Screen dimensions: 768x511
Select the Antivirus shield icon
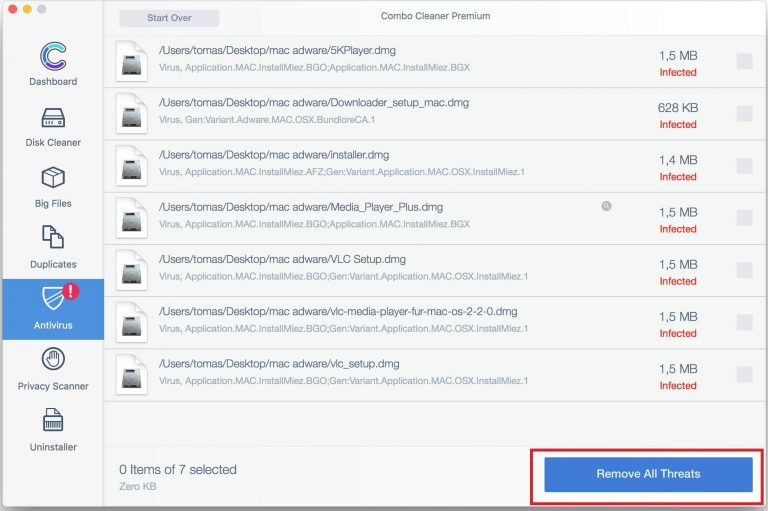click(53, 297)
